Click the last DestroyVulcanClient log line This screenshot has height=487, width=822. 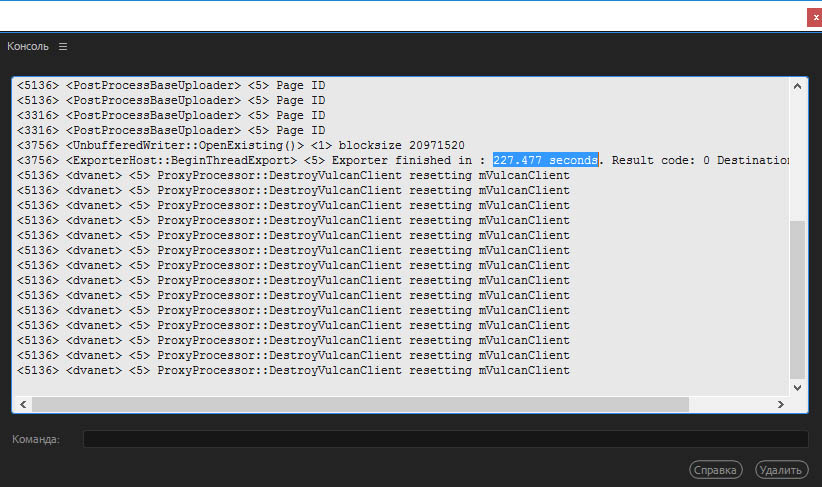point(292,370)
